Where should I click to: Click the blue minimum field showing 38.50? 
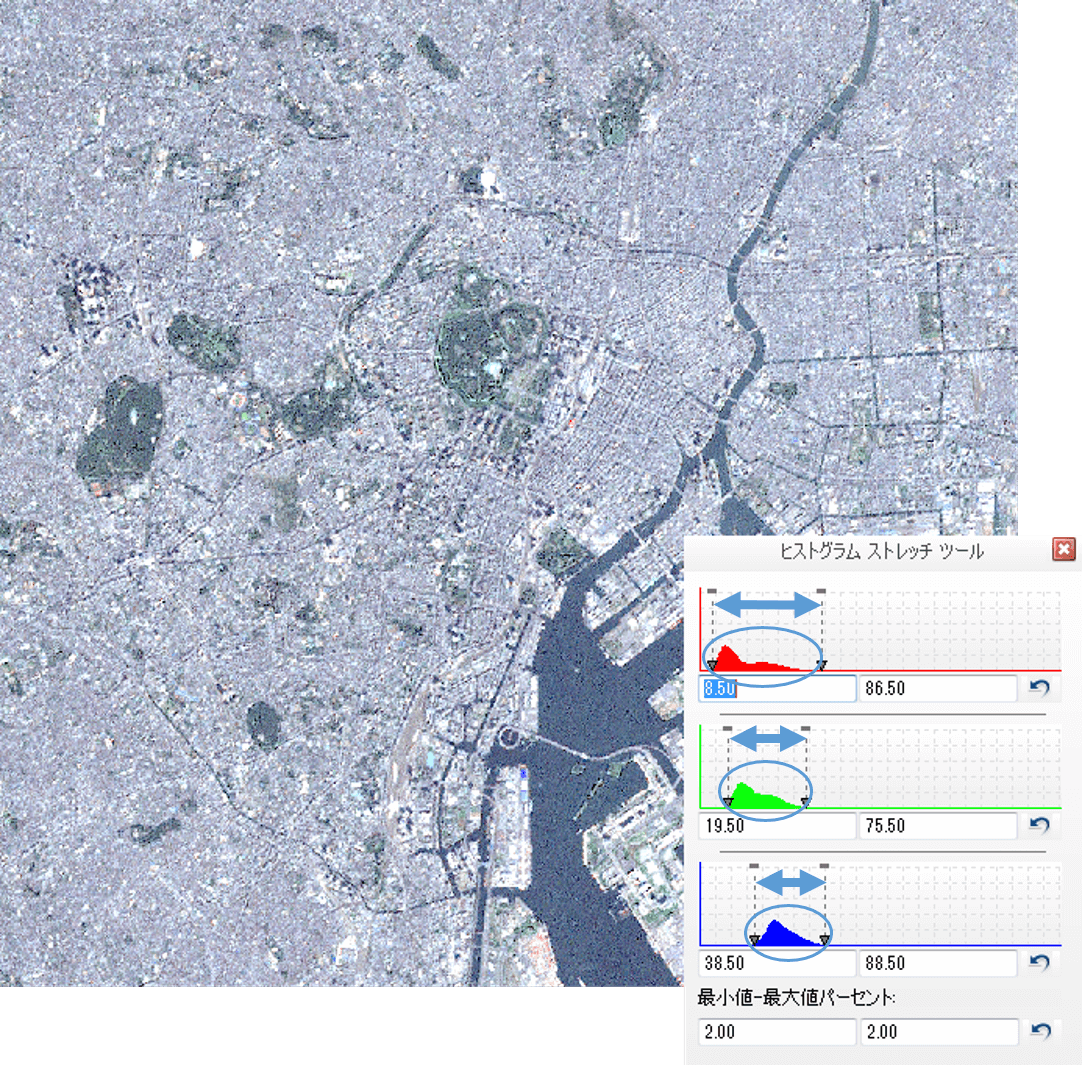[777, 963]
